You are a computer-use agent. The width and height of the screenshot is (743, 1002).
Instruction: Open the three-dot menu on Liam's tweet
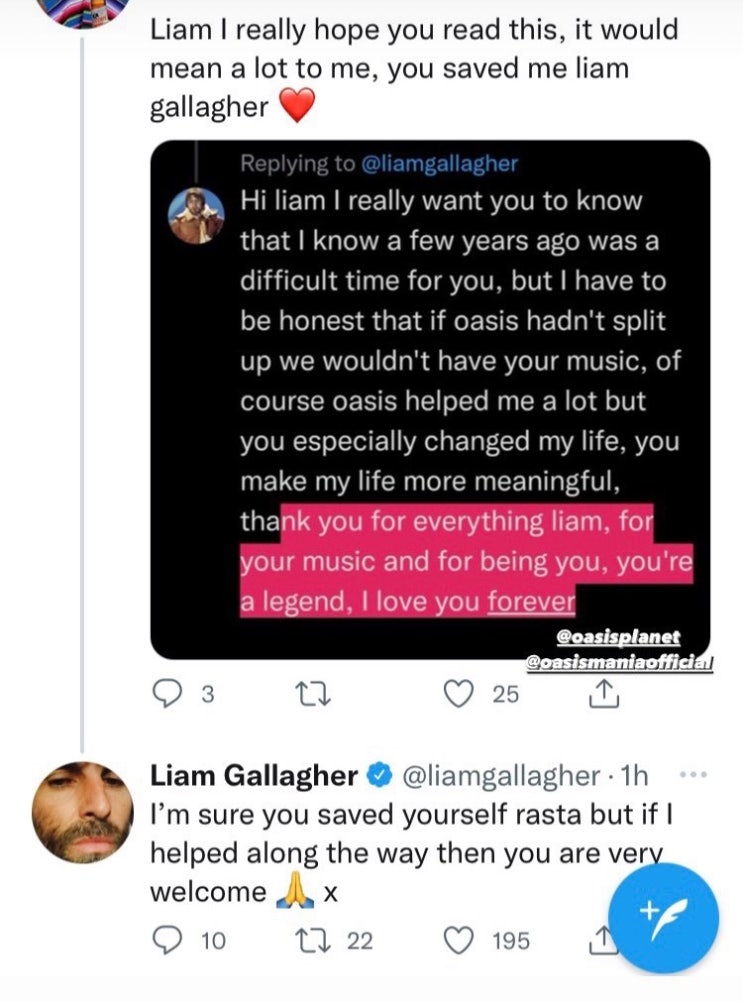point(691,775)
